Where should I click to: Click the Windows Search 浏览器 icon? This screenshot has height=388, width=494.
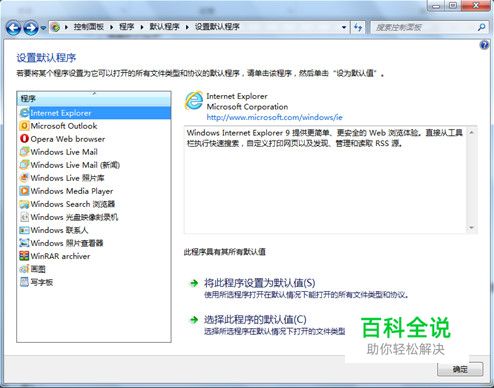24,204
